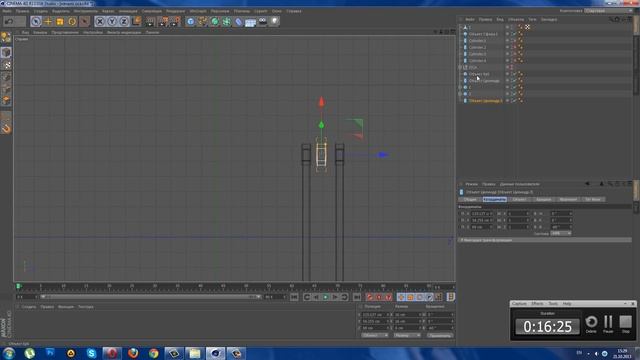
Task: Add a Light object
Action: (275, 21)
